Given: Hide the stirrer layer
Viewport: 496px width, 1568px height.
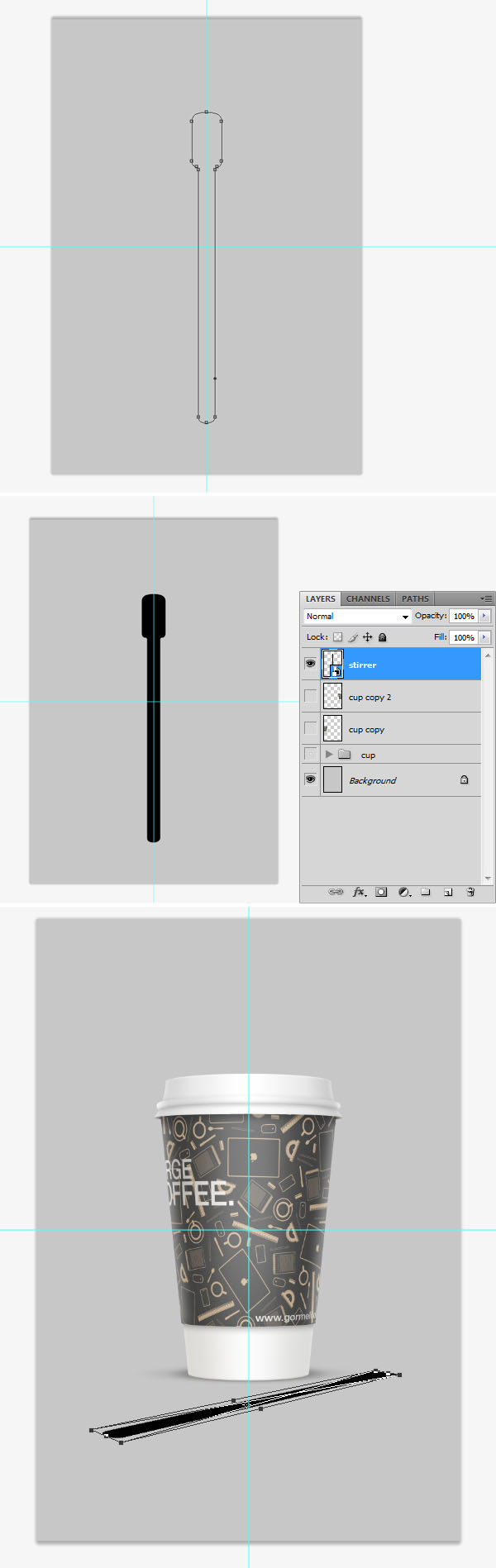Looking at the screenshot, I should tap(310, 664).
